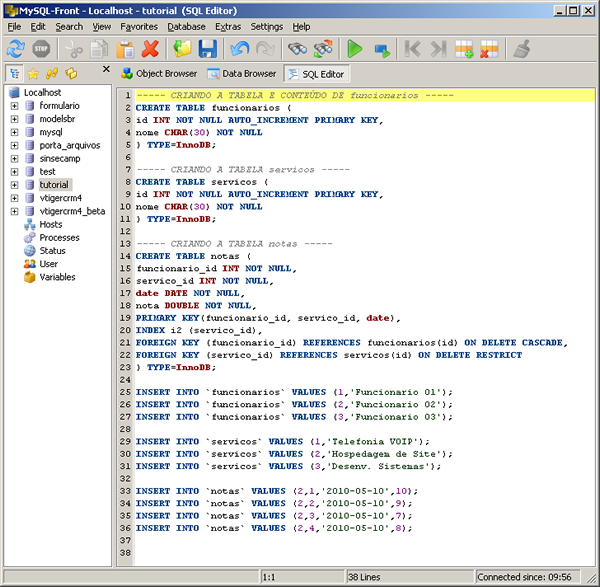Click the 1:1 cursor position indicator
Image resolution: width=600 pixels, height=587 pixels.
coord(269,577)
